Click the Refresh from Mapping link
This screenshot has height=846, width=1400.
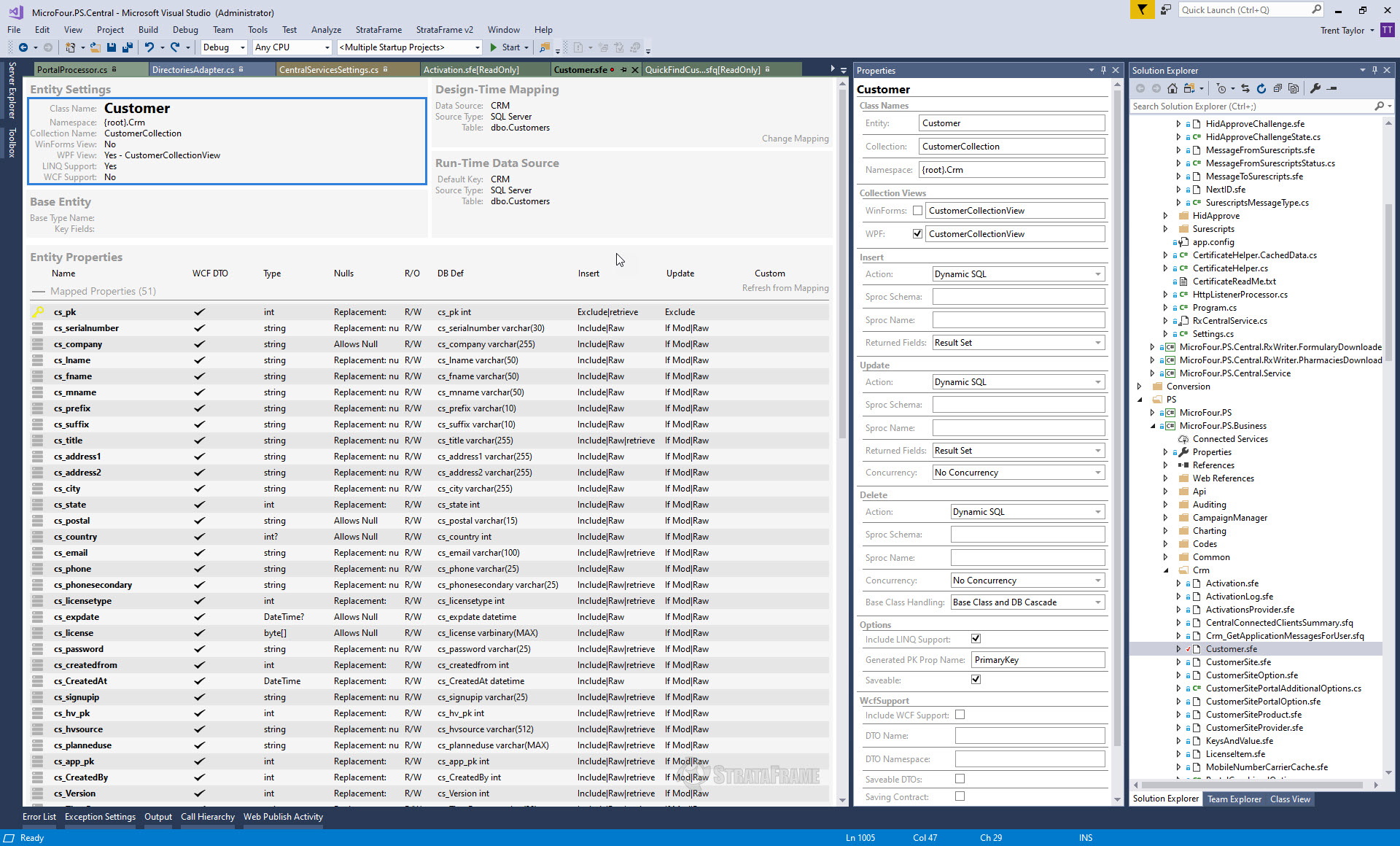(785, 288)
